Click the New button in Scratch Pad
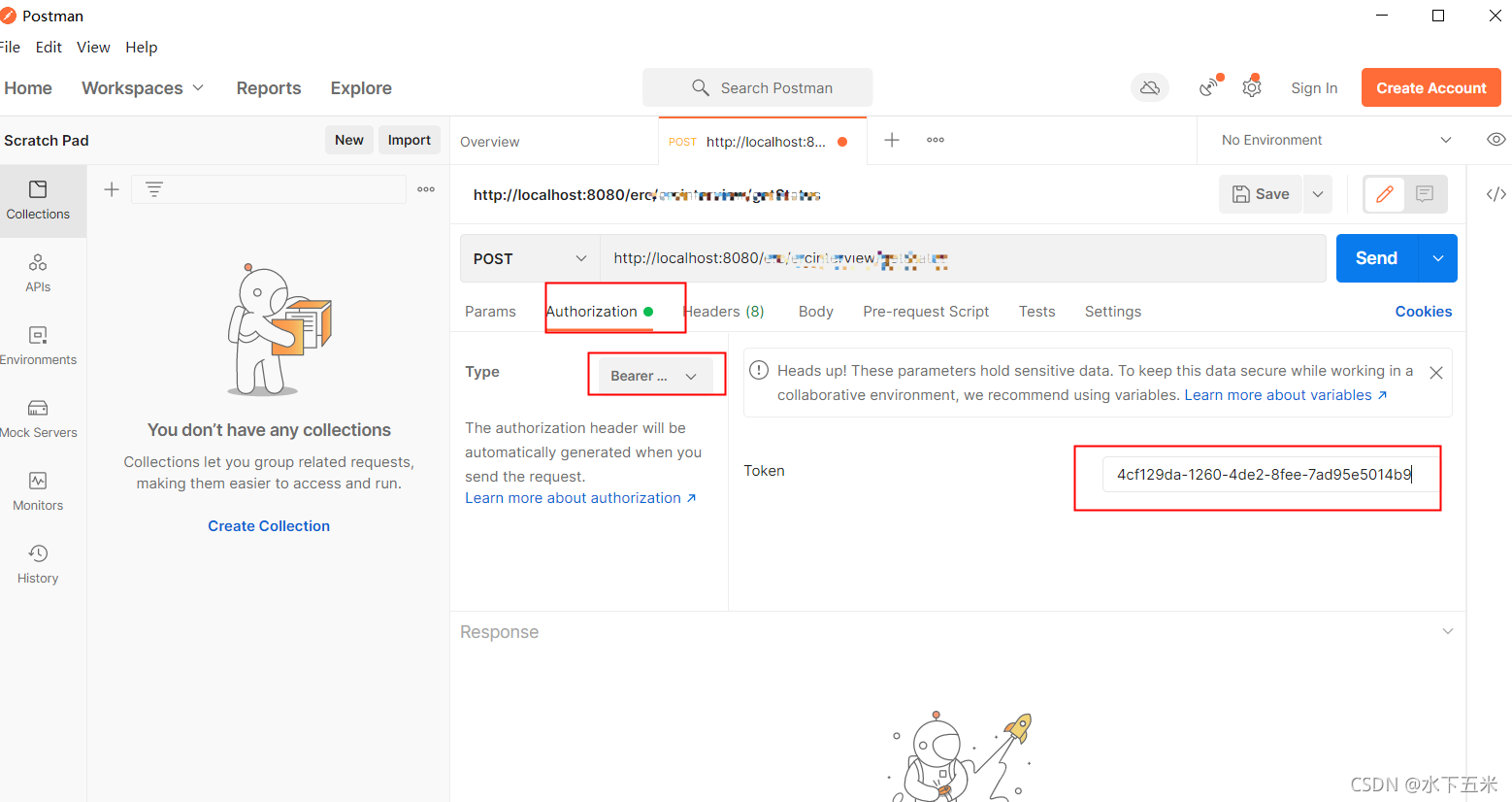 [x=349, y=140]
